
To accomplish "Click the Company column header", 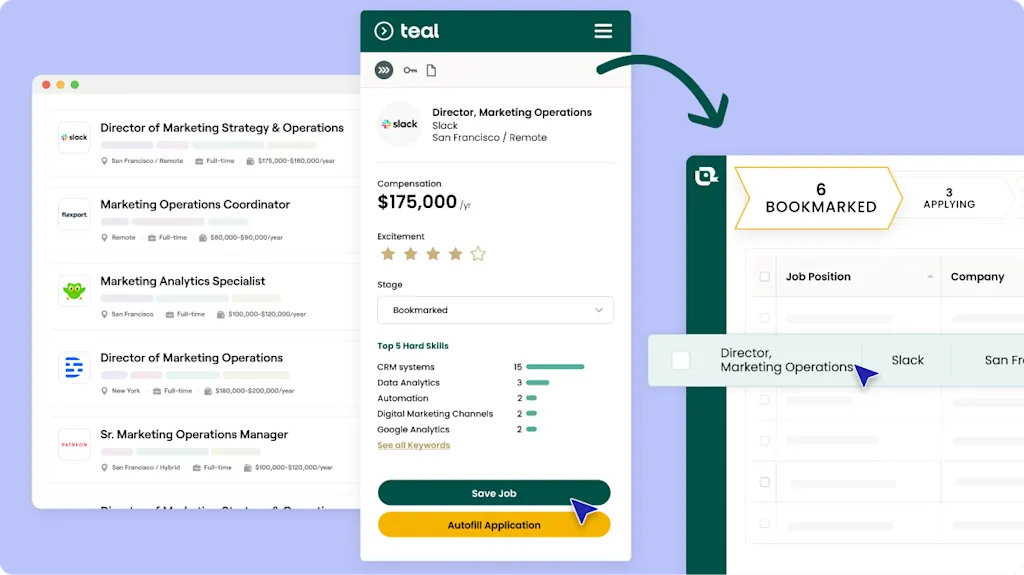I will (x=977, y=277).
